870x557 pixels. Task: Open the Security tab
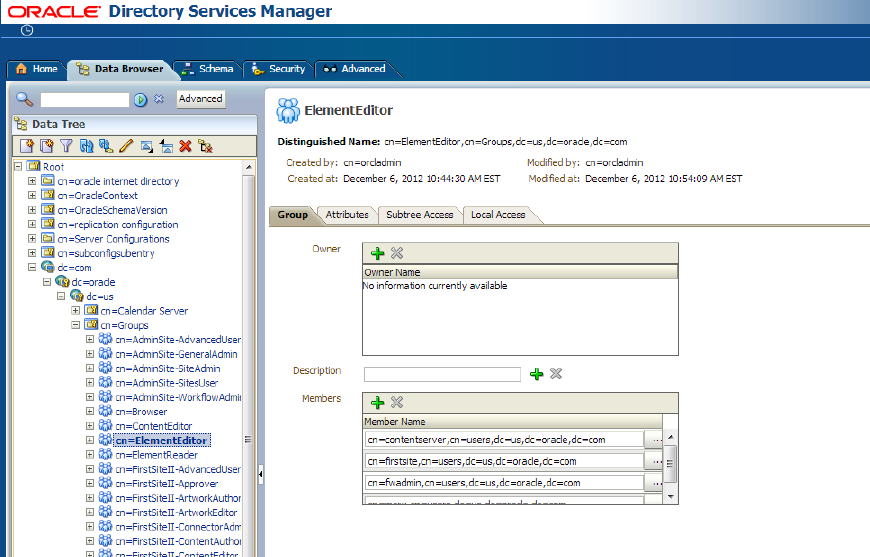[279, 69]
